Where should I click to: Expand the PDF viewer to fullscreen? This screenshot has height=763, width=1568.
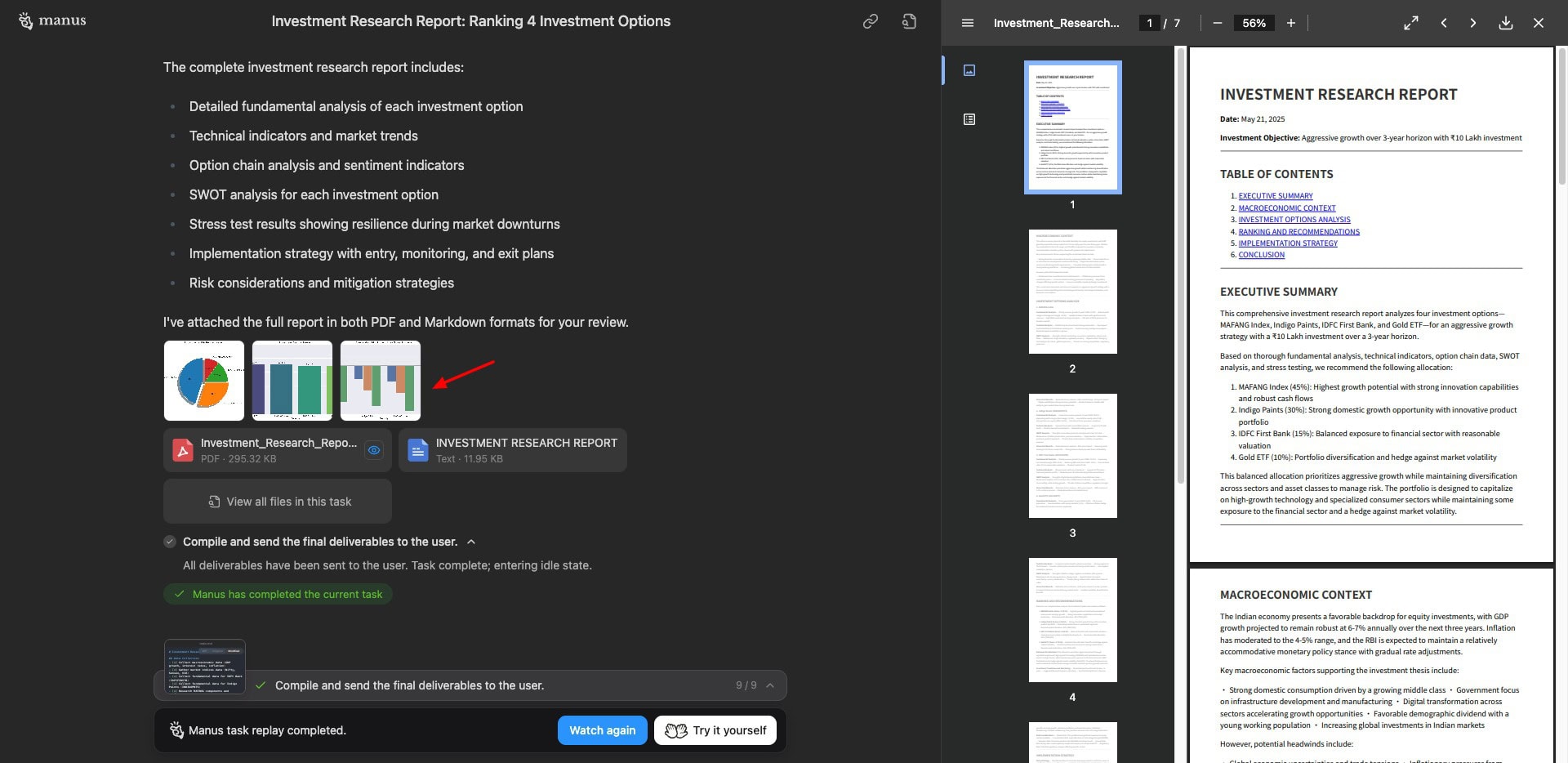coord(1410,23)
